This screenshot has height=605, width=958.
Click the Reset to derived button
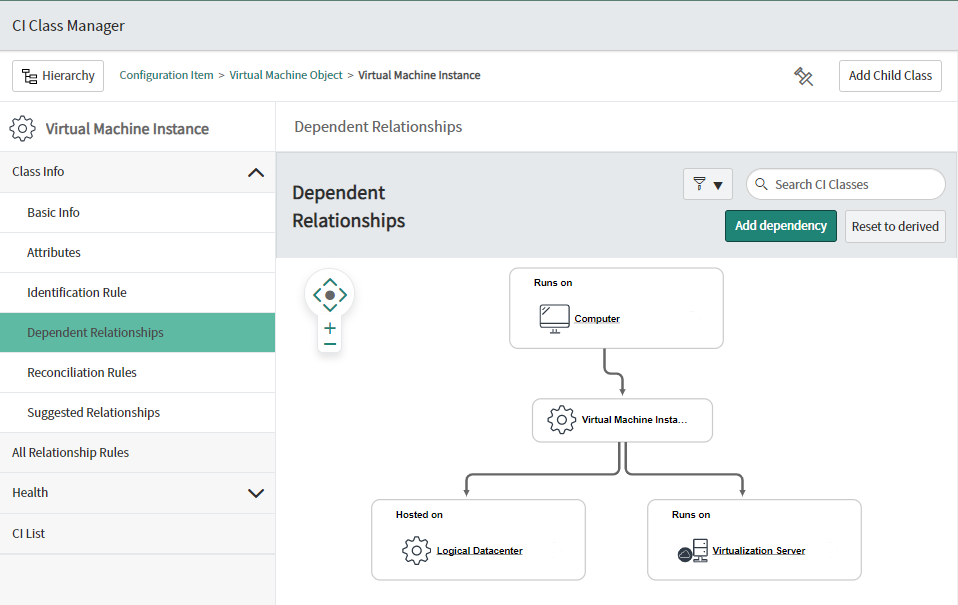894,226
